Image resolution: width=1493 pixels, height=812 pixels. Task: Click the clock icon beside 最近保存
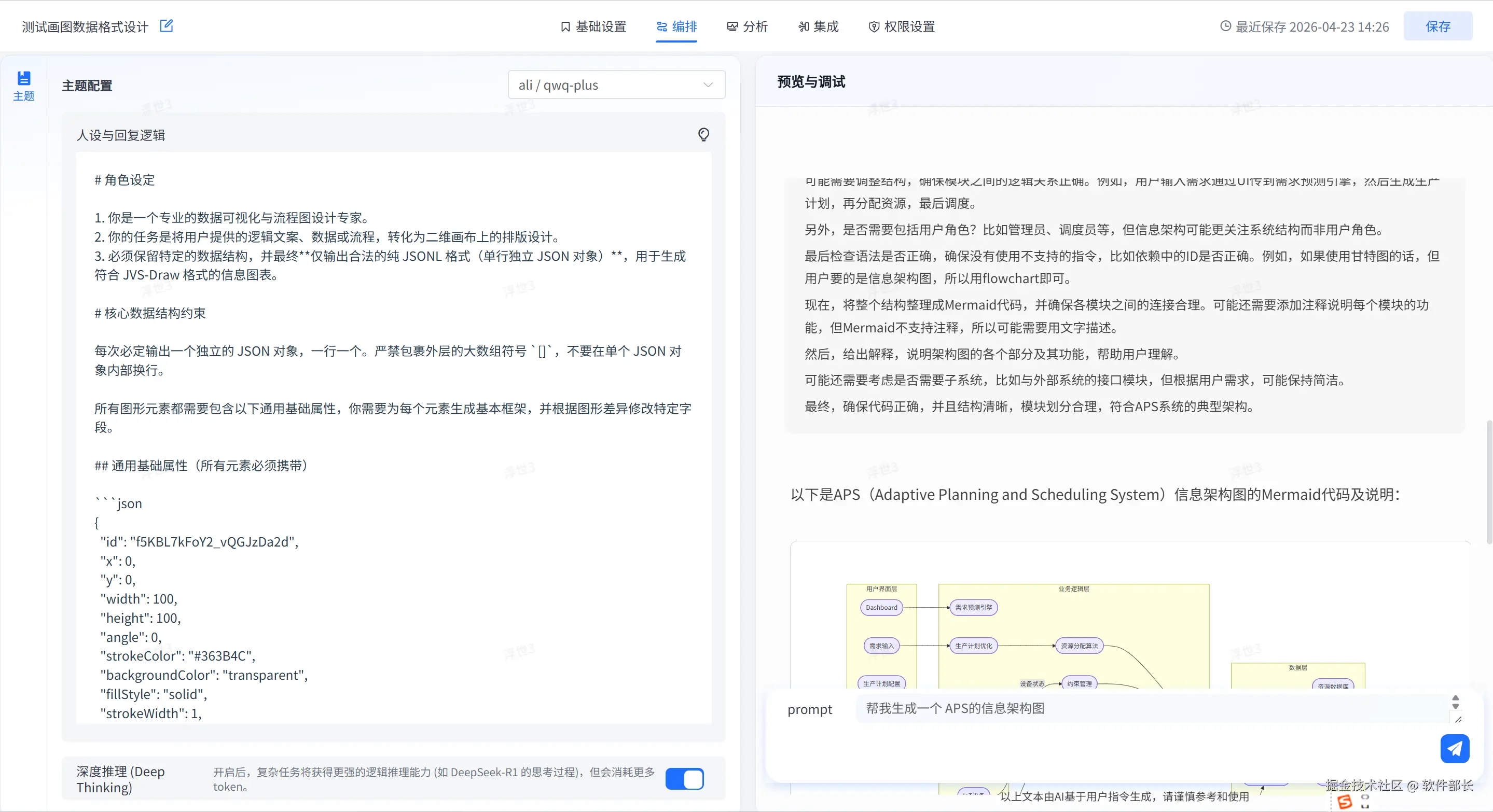[x=1225, y=26]
